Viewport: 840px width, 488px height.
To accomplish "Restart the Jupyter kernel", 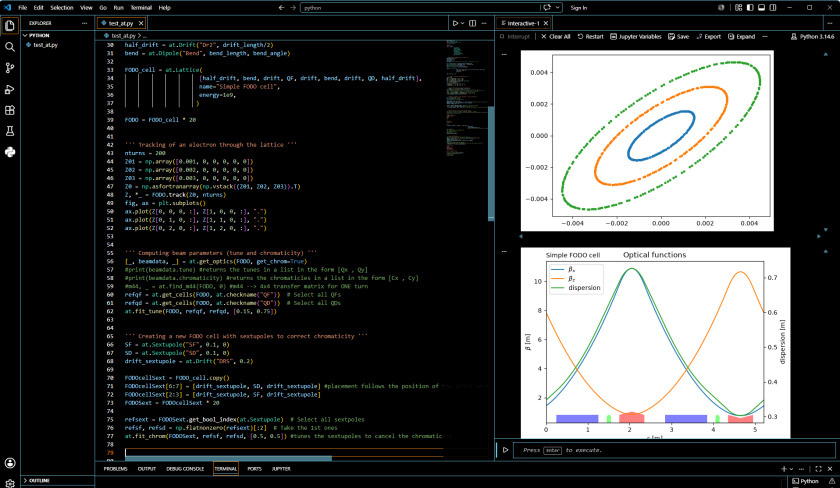I will (590, 36).
